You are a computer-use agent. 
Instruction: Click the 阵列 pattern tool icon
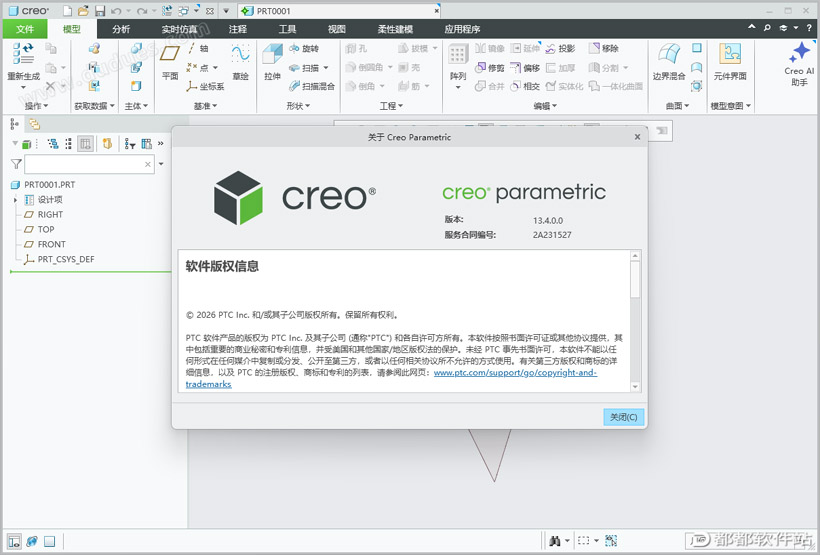coord(458,55)
